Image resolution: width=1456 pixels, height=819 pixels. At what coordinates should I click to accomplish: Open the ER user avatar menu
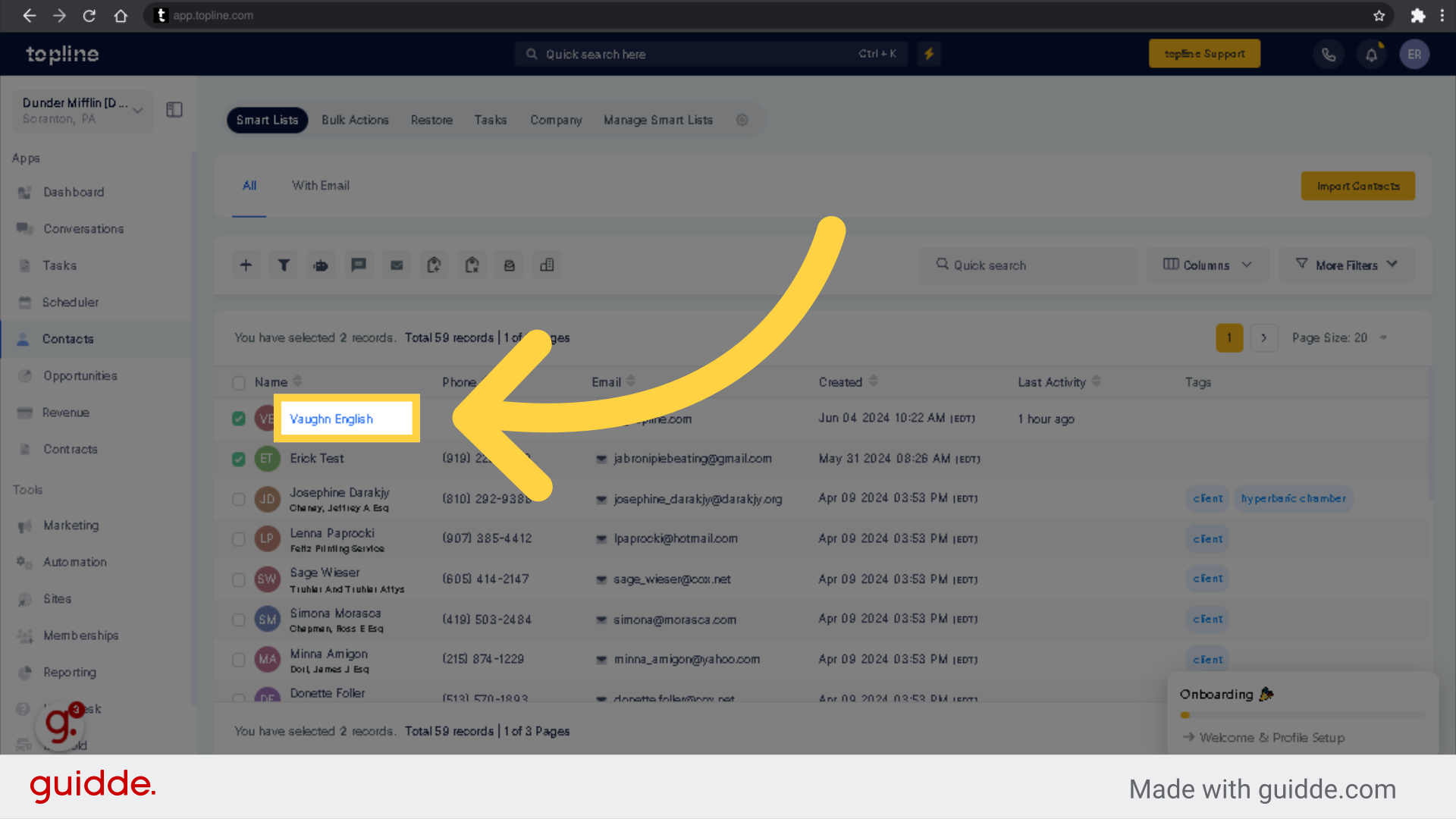(x=1414, y=54)
